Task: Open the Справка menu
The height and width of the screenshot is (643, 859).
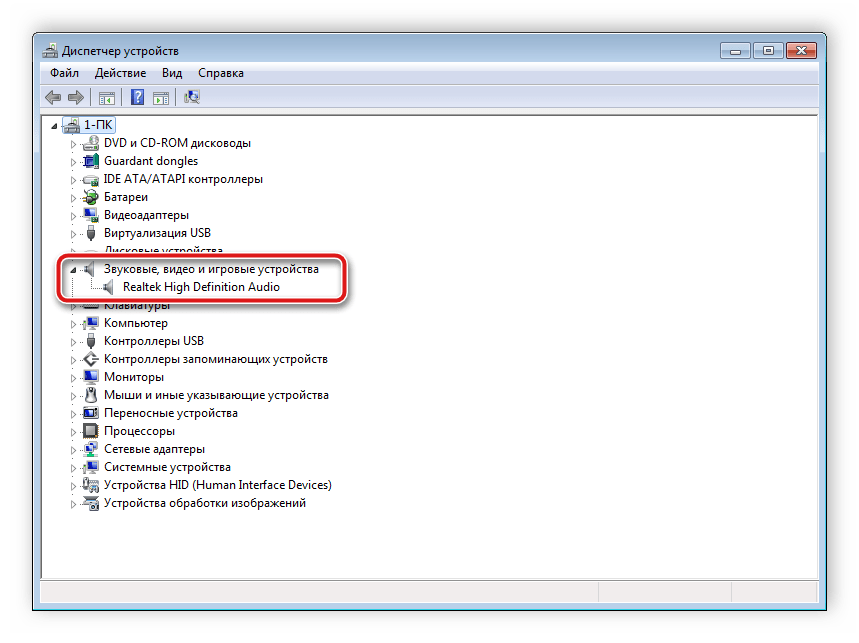Action: [220, 73]
